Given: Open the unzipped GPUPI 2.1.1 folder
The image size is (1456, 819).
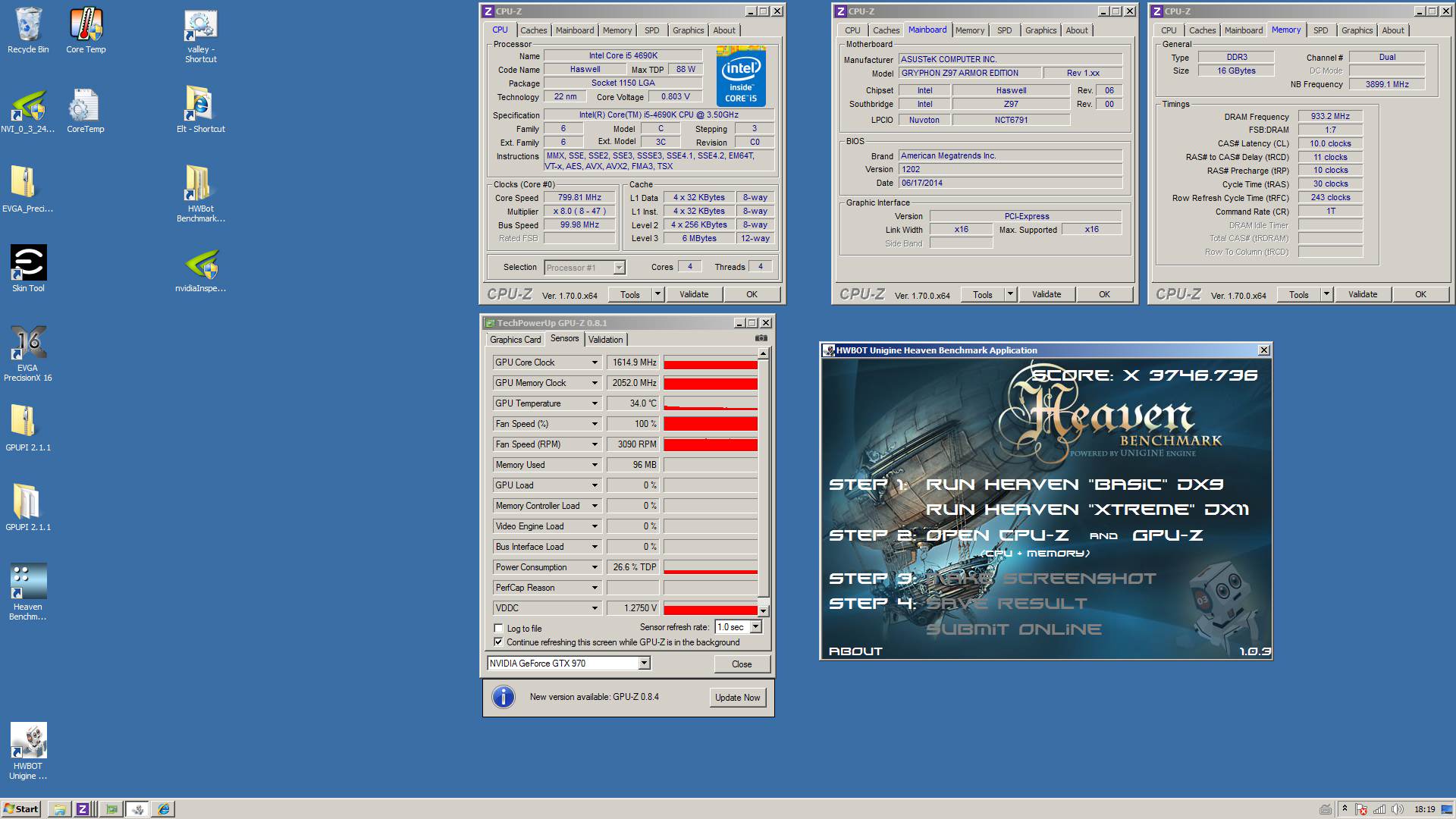Looking at the screenshot, I should [x=28, y=508].
